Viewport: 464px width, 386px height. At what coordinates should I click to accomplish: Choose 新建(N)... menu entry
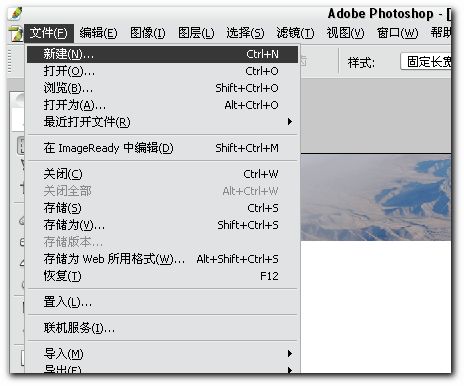162,54
